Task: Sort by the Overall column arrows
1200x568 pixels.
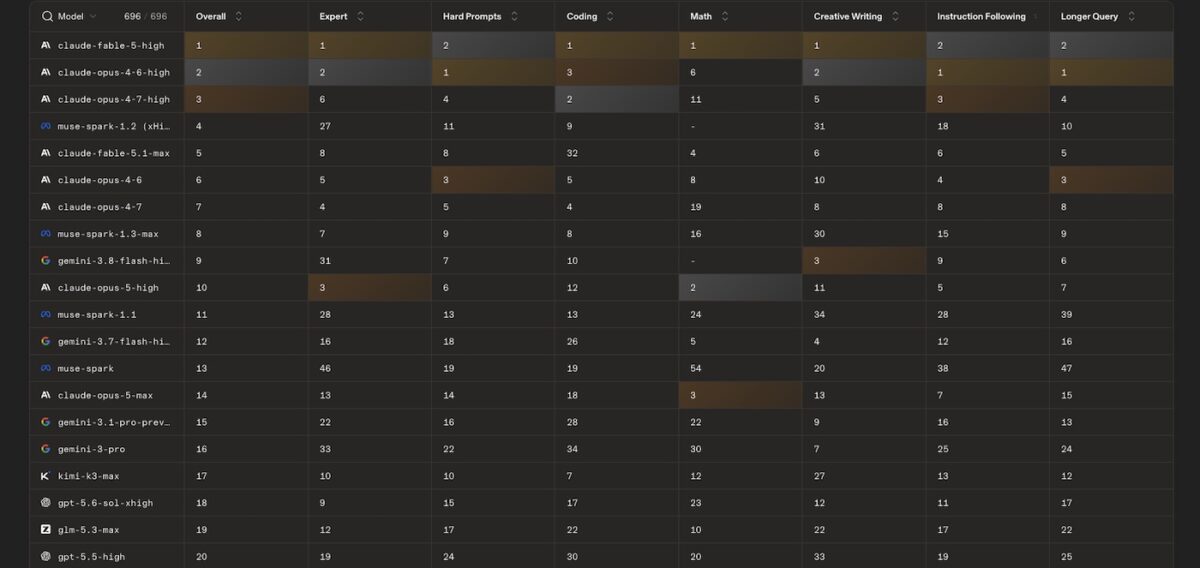Action: [x=238, y=17]
